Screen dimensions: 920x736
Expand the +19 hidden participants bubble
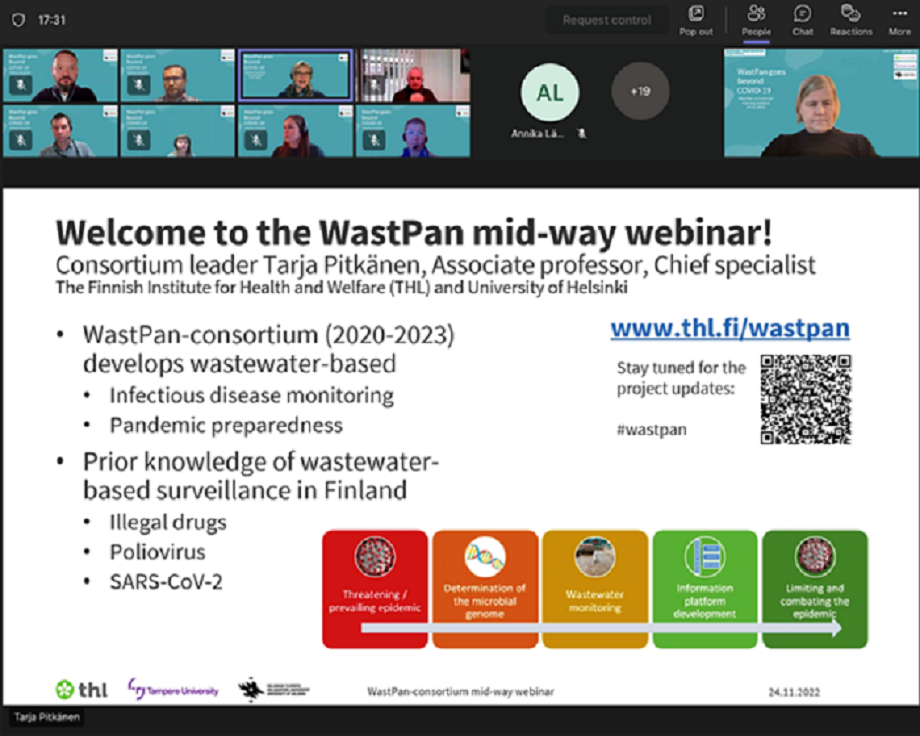tap(639, 92)
